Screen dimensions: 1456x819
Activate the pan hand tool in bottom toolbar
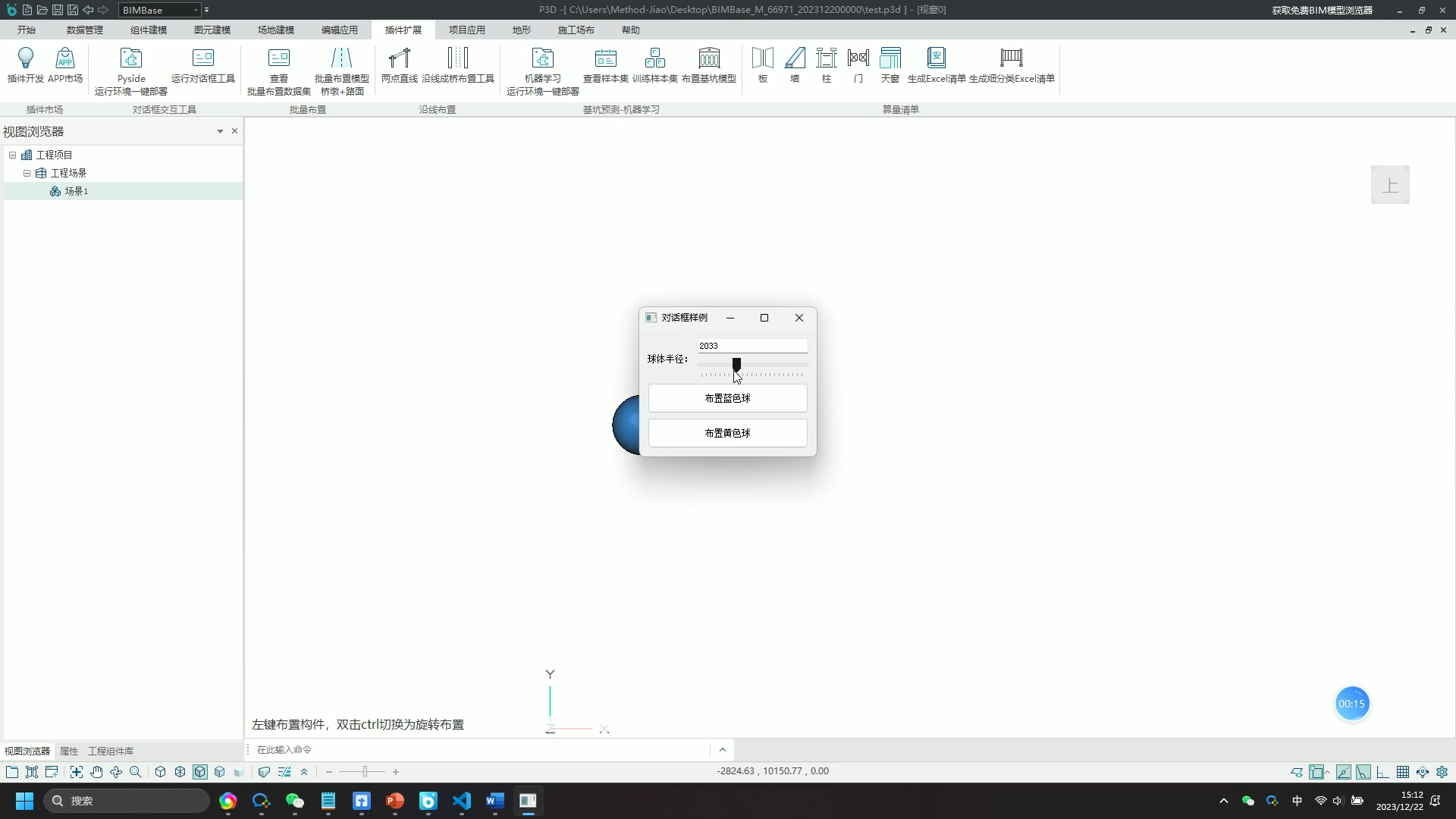pyautogui.click(x=96, y=772)
